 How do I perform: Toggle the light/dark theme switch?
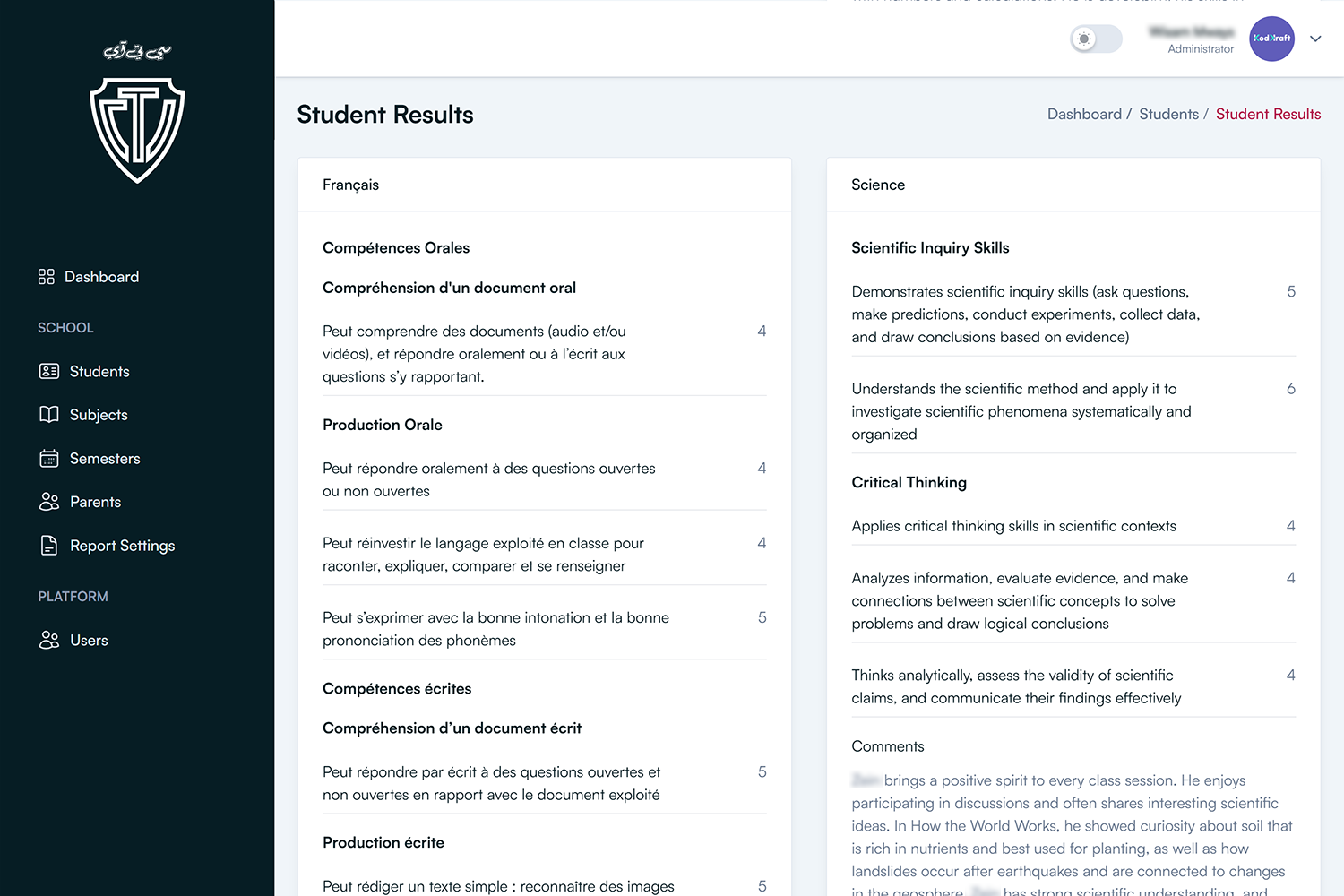tap(1096, 39)
